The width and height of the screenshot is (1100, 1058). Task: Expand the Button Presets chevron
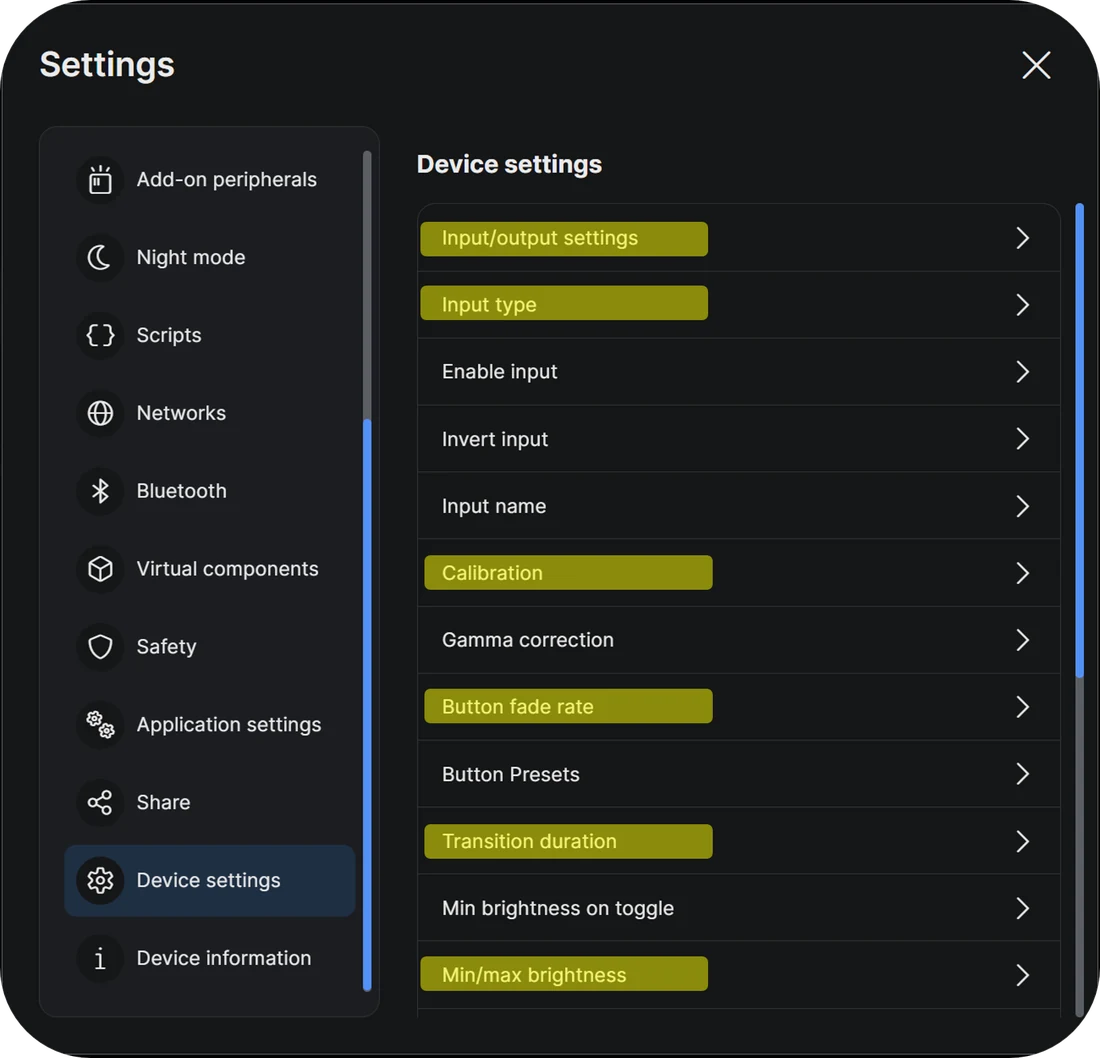(1023, 775)
